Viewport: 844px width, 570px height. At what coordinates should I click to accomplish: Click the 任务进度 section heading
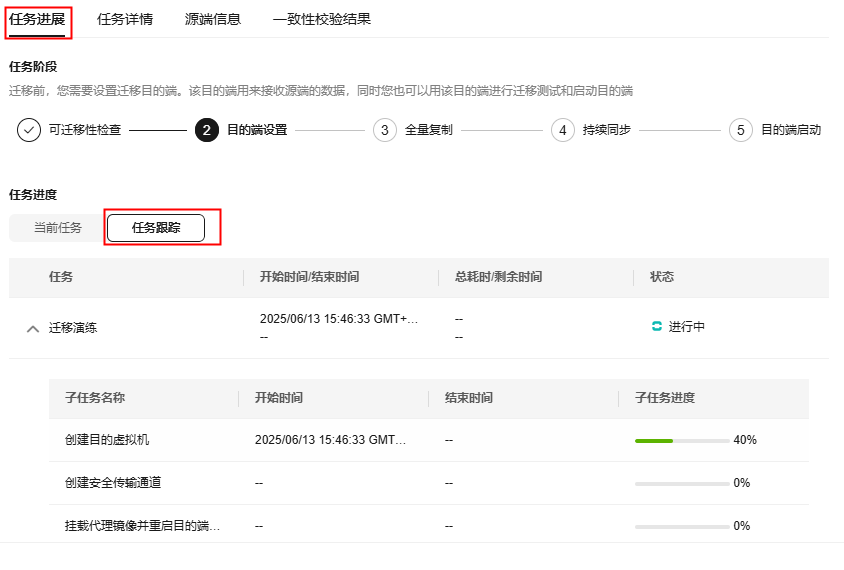click(x=33, y=195)
